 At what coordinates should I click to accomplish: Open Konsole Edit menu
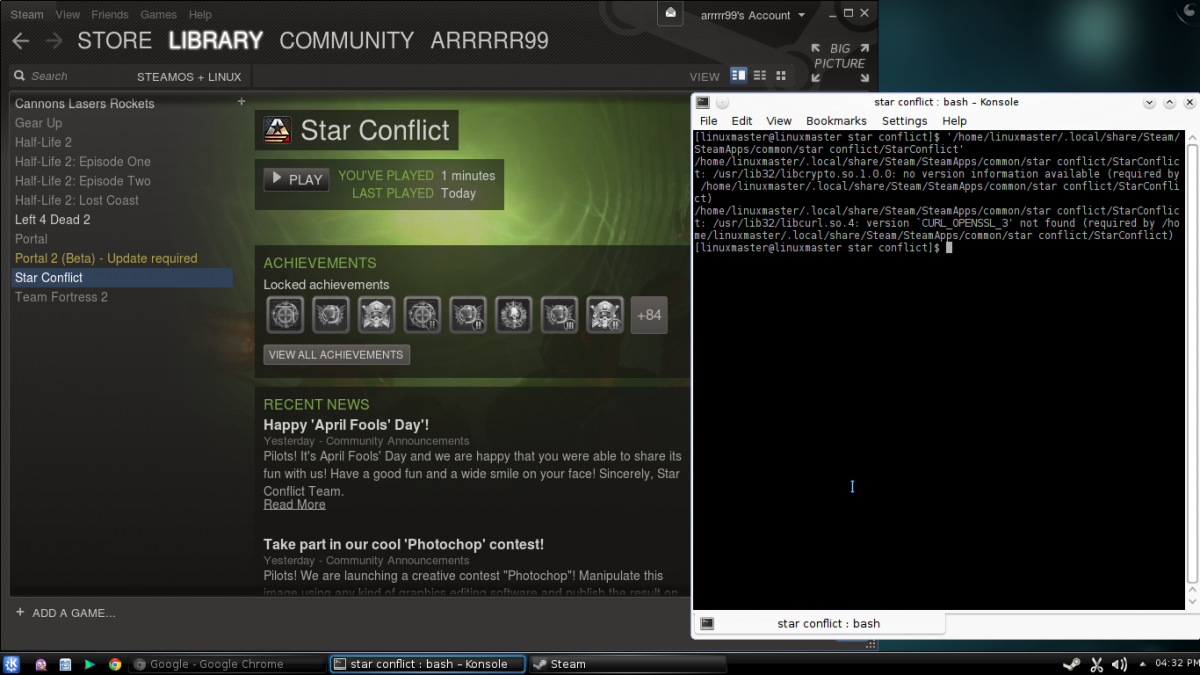coord(741,121)
